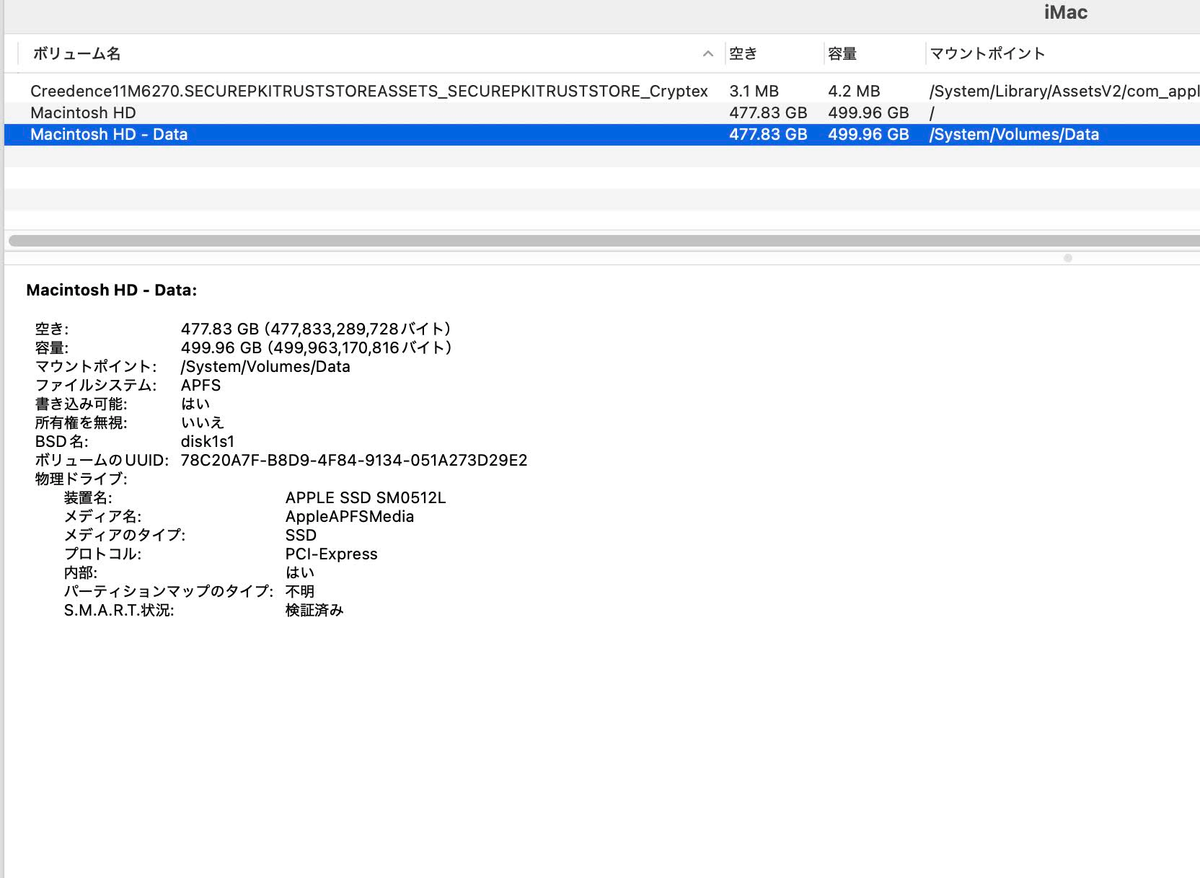Screen dimensions: 1200x878
Task: Click the disk1s1 BSD name value
Action: [208, 441]
